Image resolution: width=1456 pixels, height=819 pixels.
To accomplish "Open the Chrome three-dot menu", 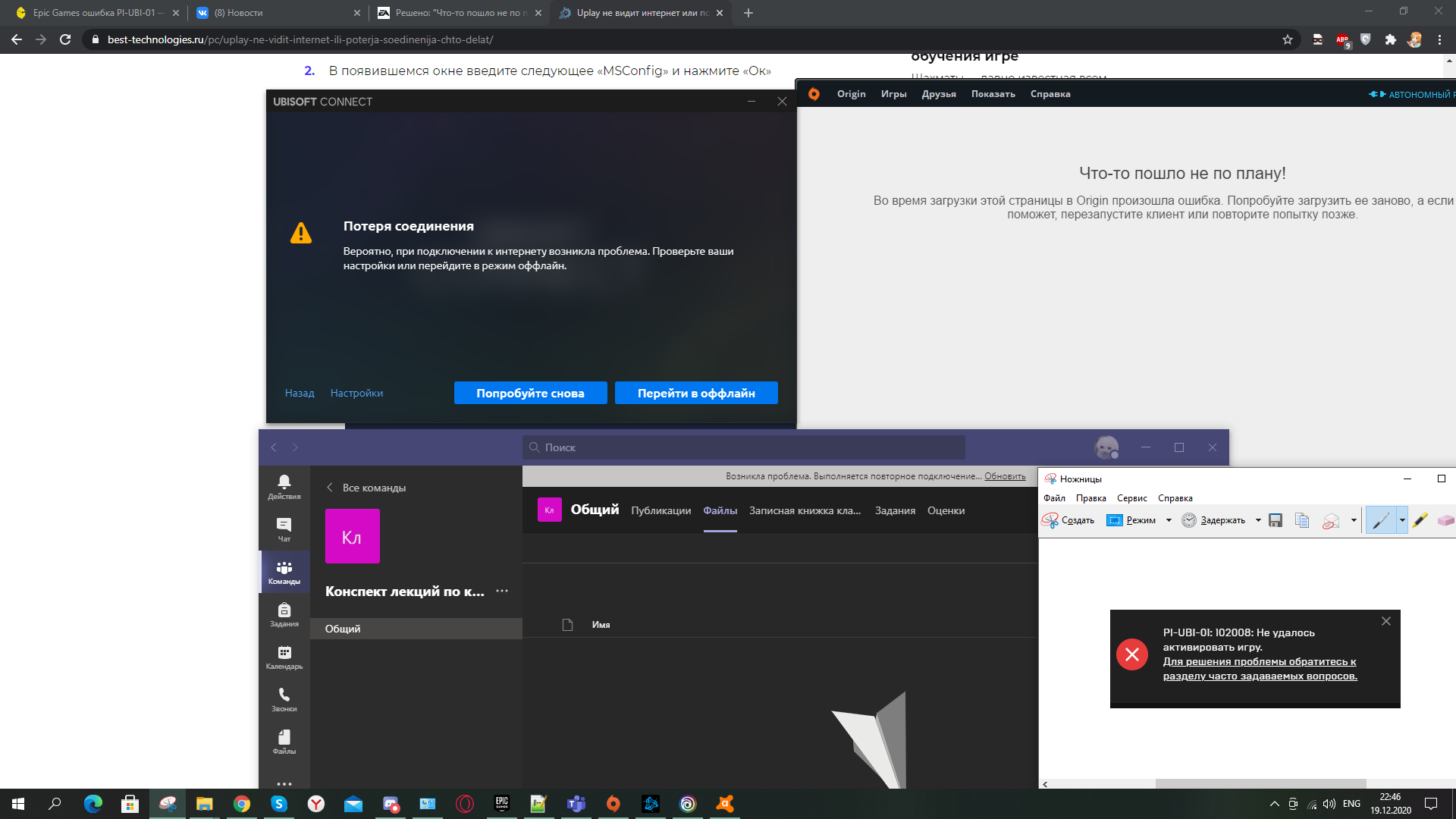I will click(x=1439, y=39).
